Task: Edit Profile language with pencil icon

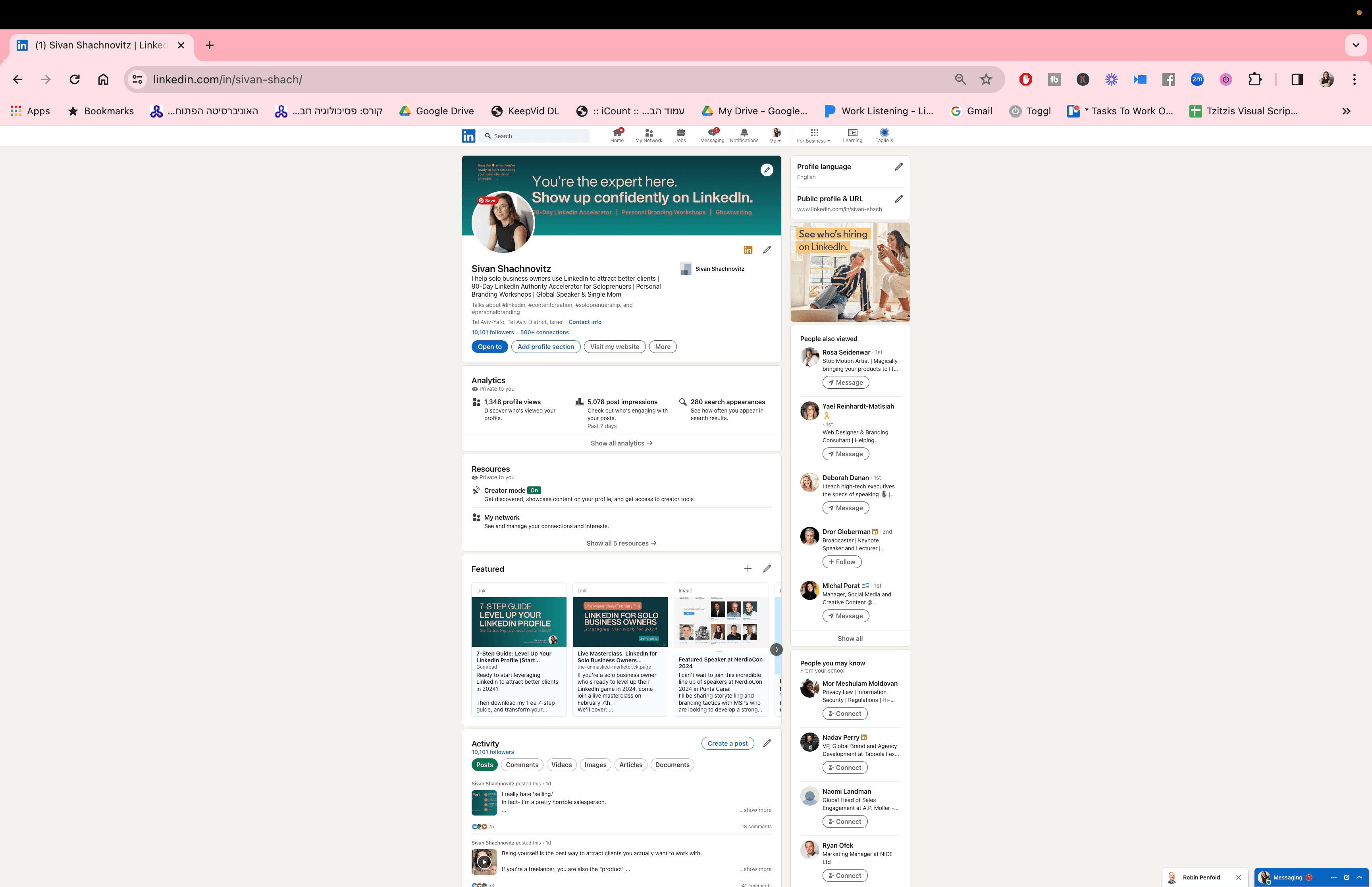Action: (x=899, y=167)
